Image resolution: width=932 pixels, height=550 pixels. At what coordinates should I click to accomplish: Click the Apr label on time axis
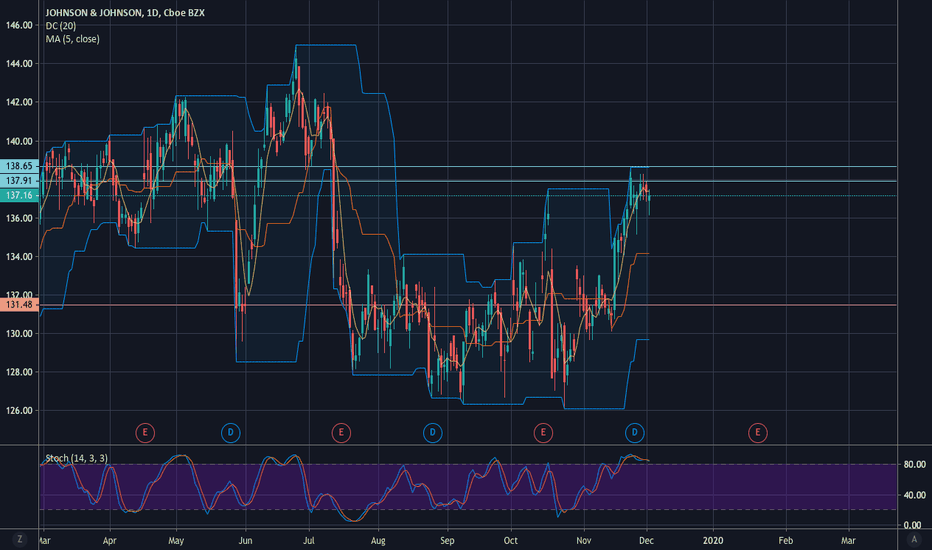click(109, 540)
